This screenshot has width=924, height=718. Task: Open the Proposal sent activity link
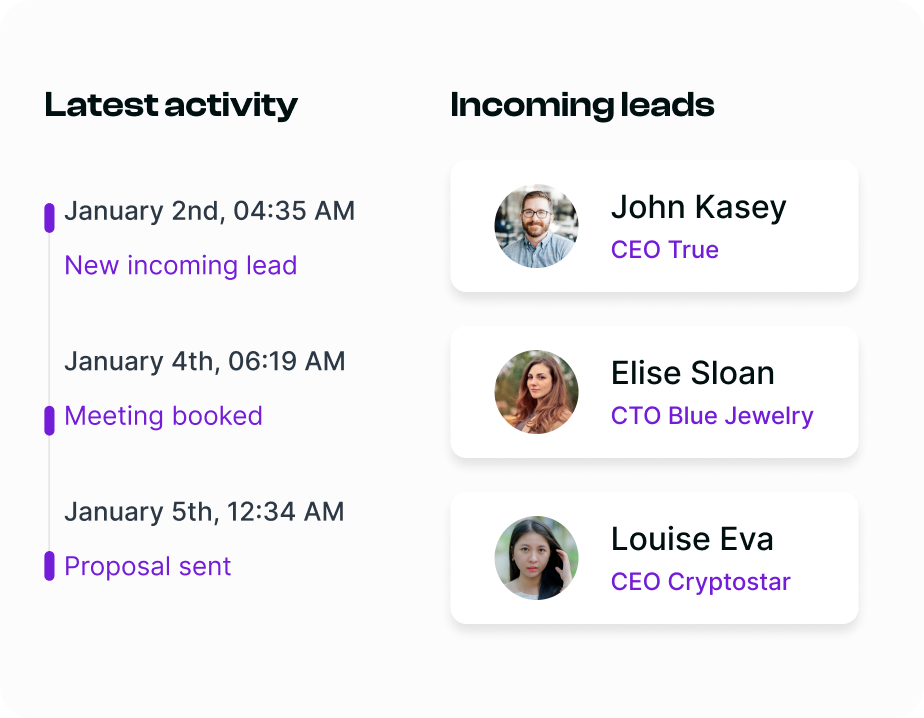click(148, 566)
